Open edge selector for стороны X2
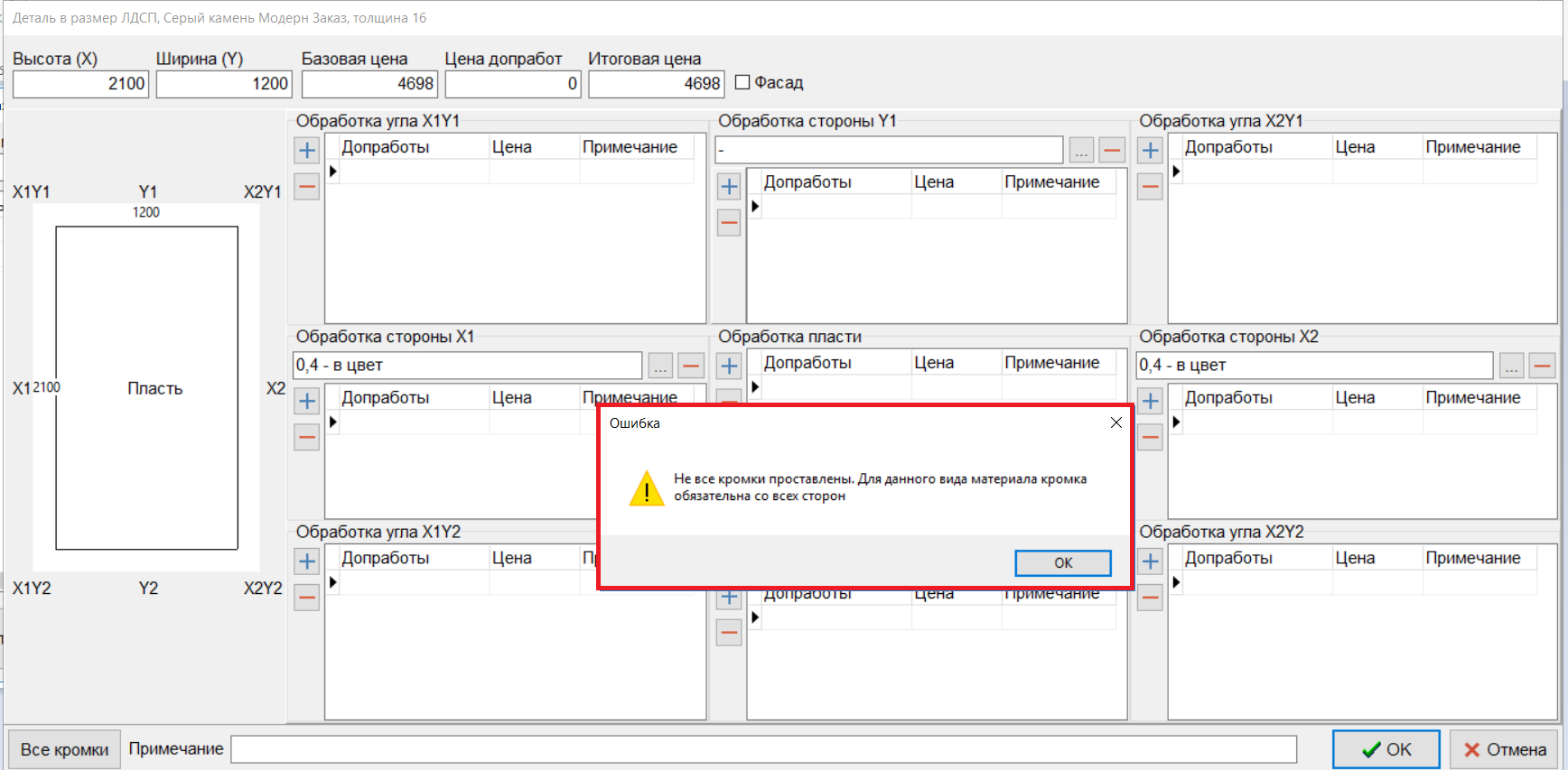Image resolution: width=1568 pixels, height=770 pixels. tap(1511, 366)
